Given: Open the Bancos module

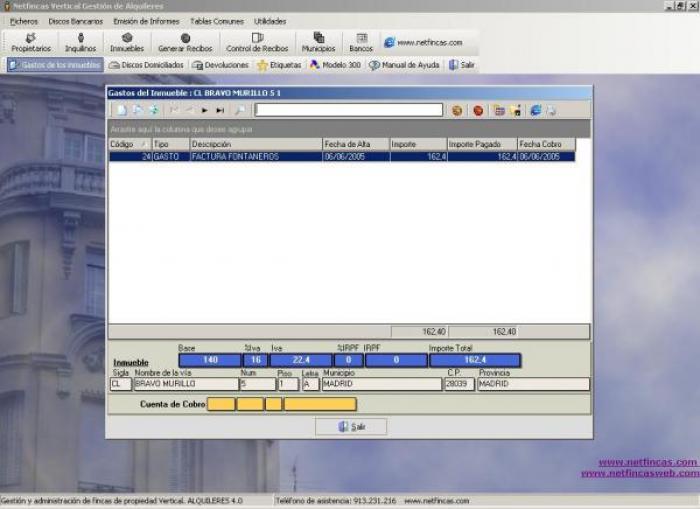Looking at the screenshot, I should tap(361, 43).
